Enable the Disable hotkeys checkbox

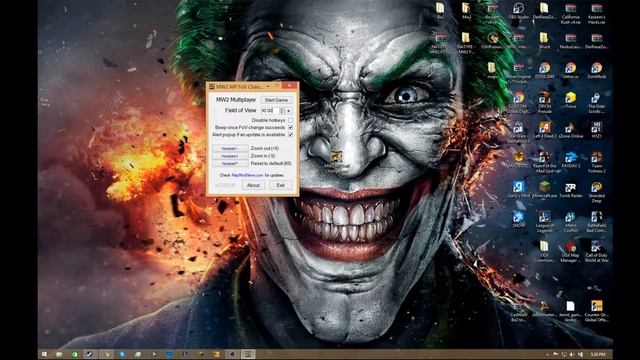point(290,120)
